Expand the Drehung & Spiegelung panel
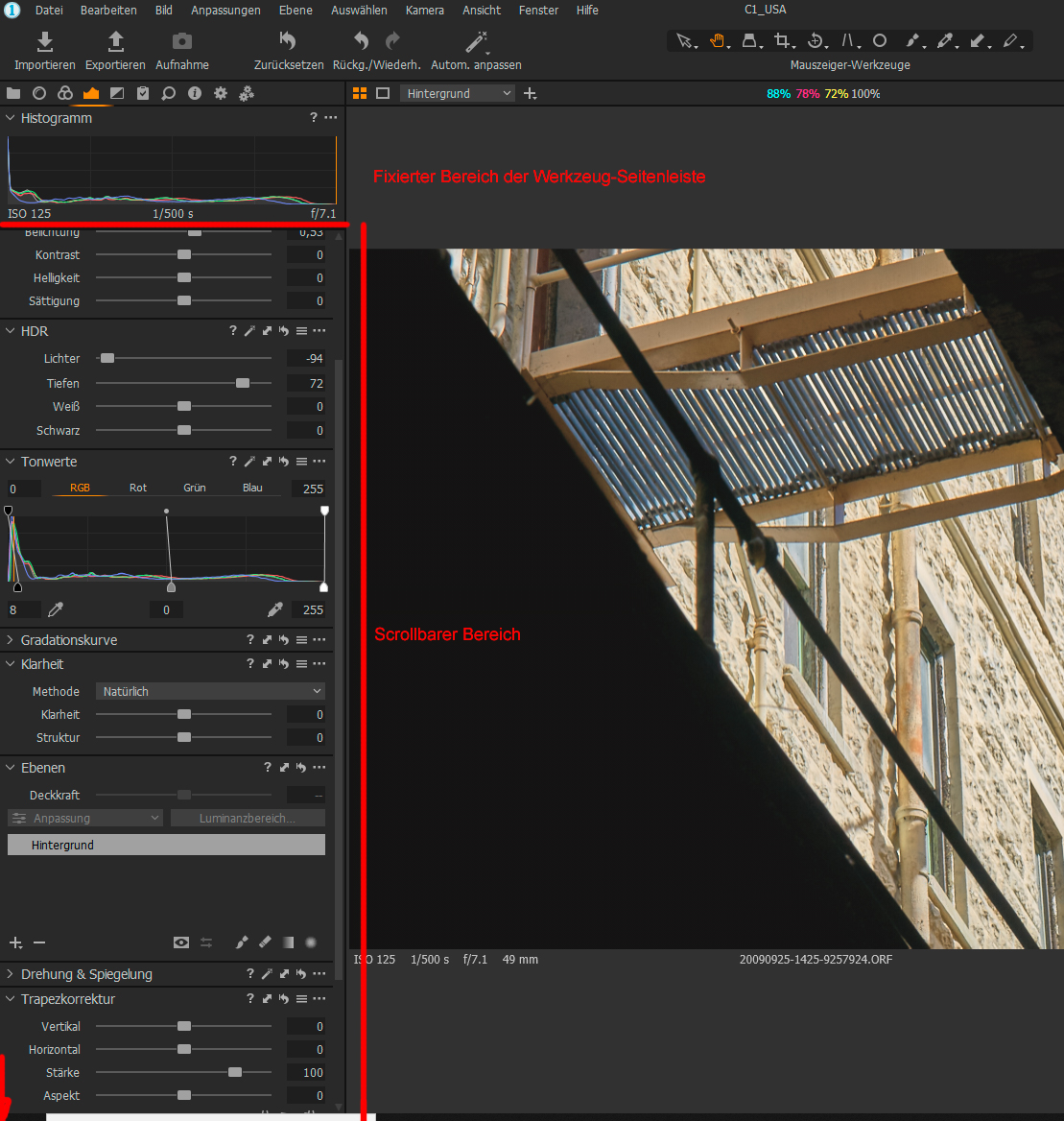Viewport: 1064px width, 1121px height. click(x=10, y=974)
